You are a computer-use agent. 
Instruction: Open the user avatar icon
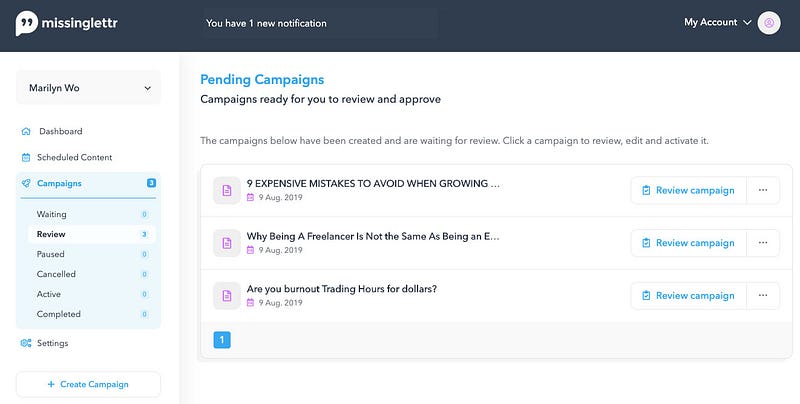pyautogui.click(x=769, y=23)
